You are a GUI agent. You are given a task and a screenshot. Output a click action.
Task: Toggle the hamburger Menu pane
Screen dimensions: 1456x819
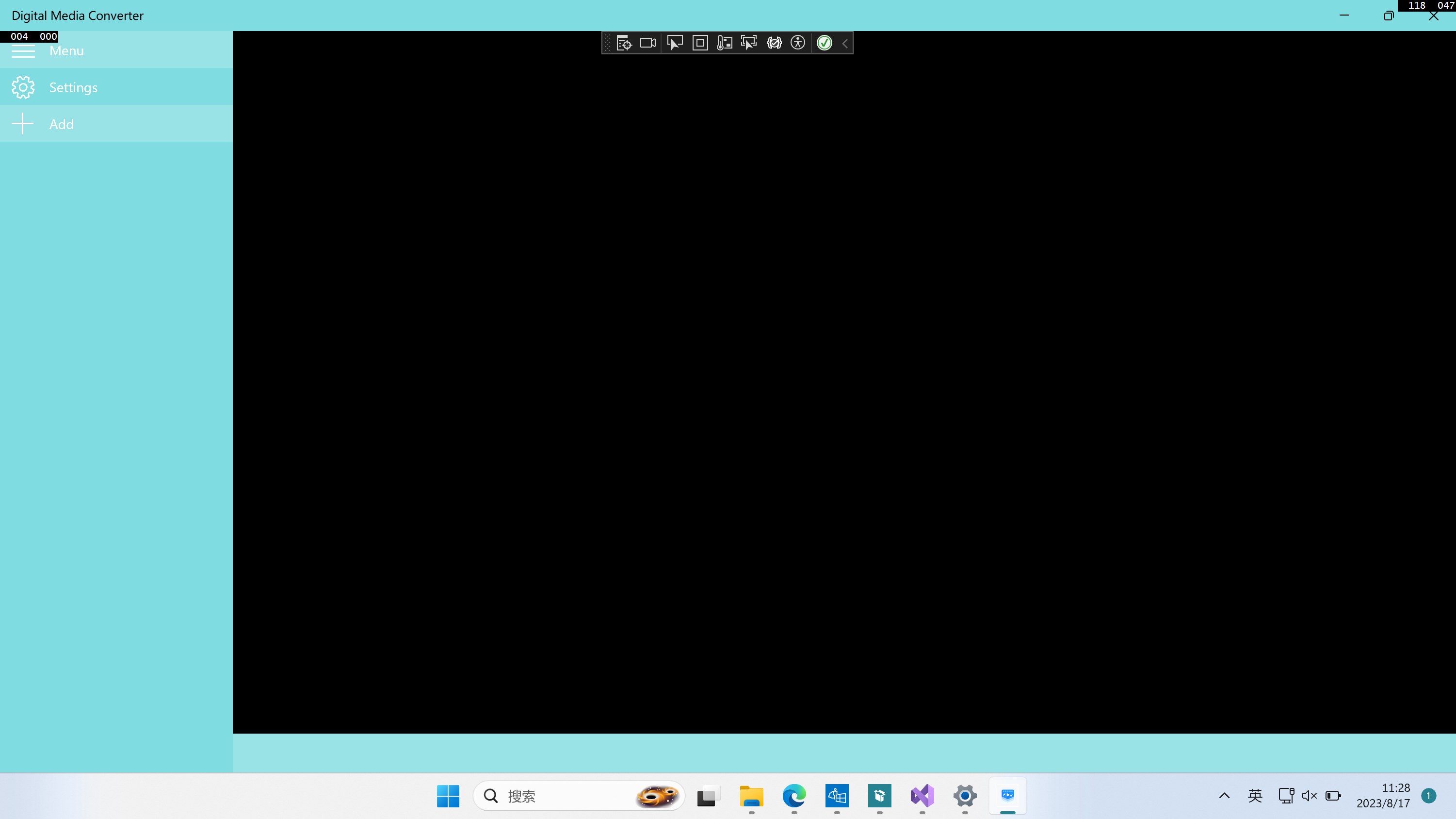pos(23,51)
